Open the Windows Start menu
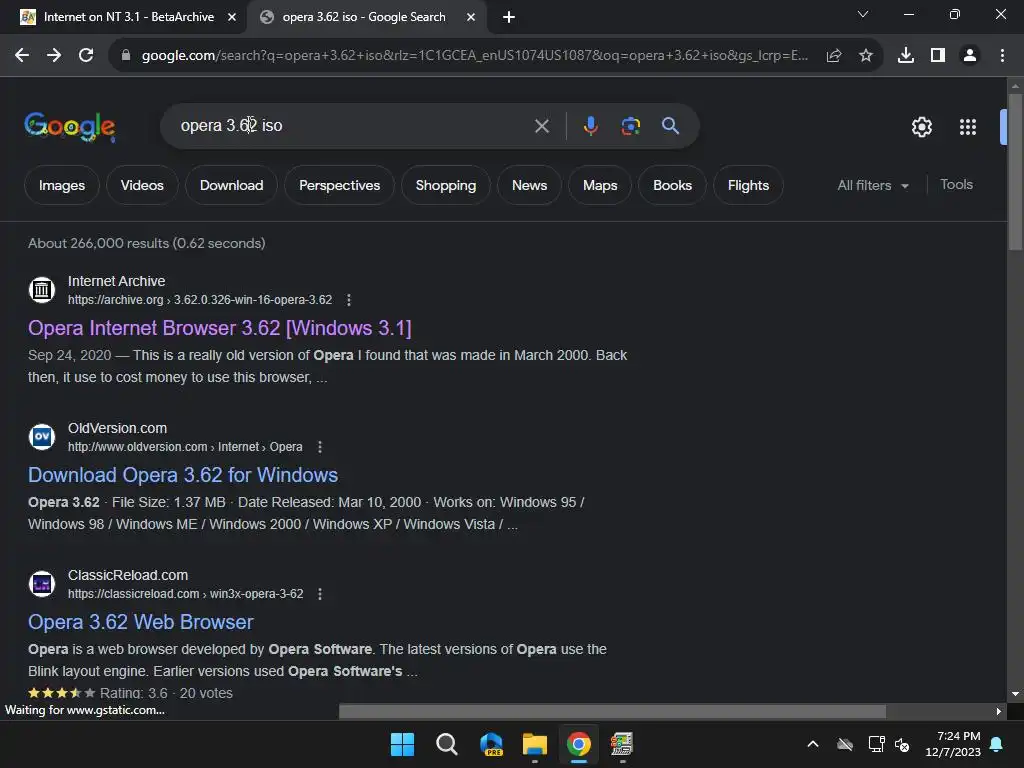Screen dimensions: 1024x768 point(402,744)
